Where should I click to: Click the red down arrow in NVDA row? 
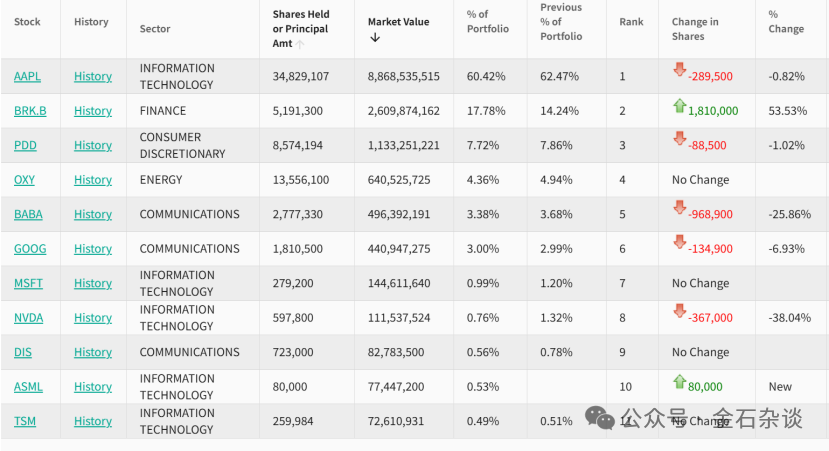pyautogui.click(x=679, y=311)
